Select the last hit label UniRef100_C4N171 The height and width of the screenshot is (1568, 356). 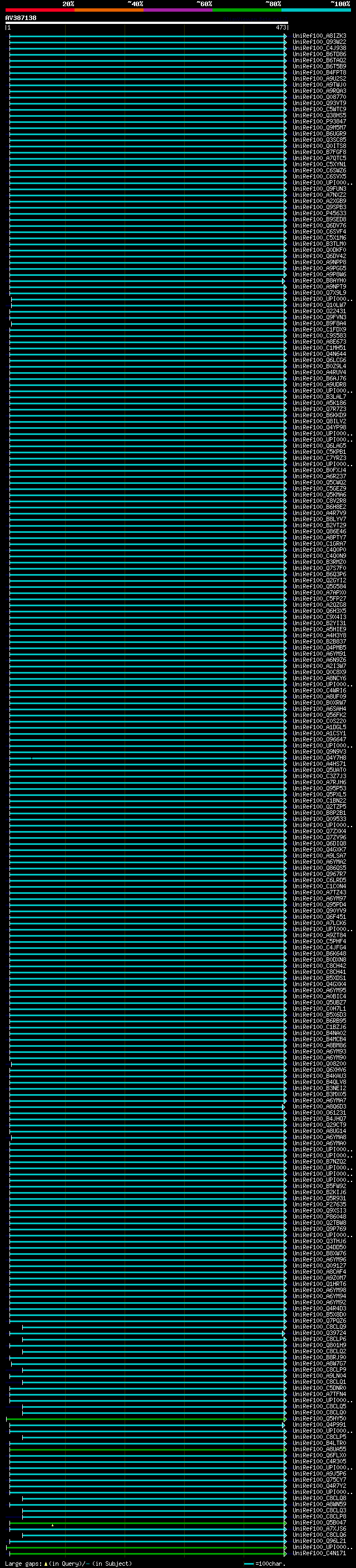[x=319, y=1553]
